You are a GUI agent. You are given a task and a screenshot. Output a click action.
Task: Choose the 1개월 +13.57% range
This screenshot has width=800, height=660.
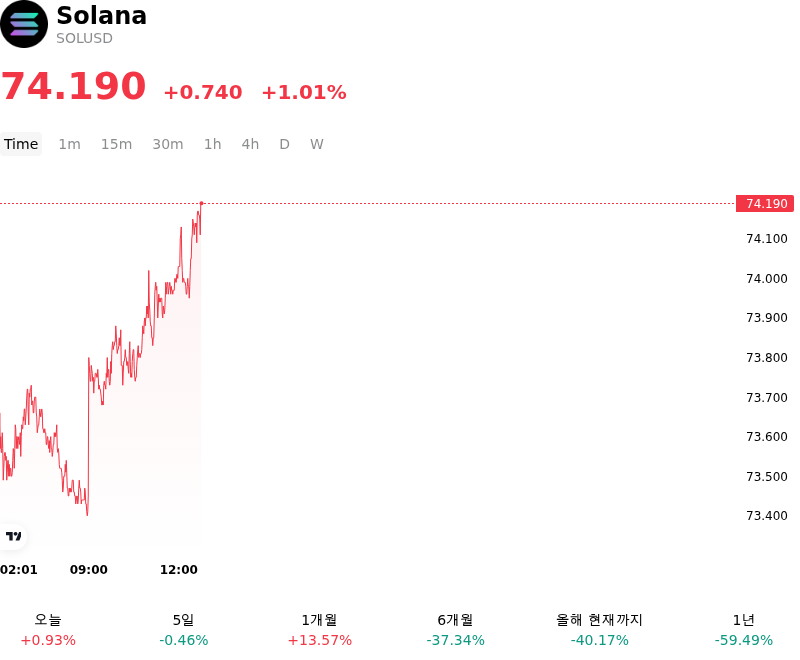[x=319, y=630]
